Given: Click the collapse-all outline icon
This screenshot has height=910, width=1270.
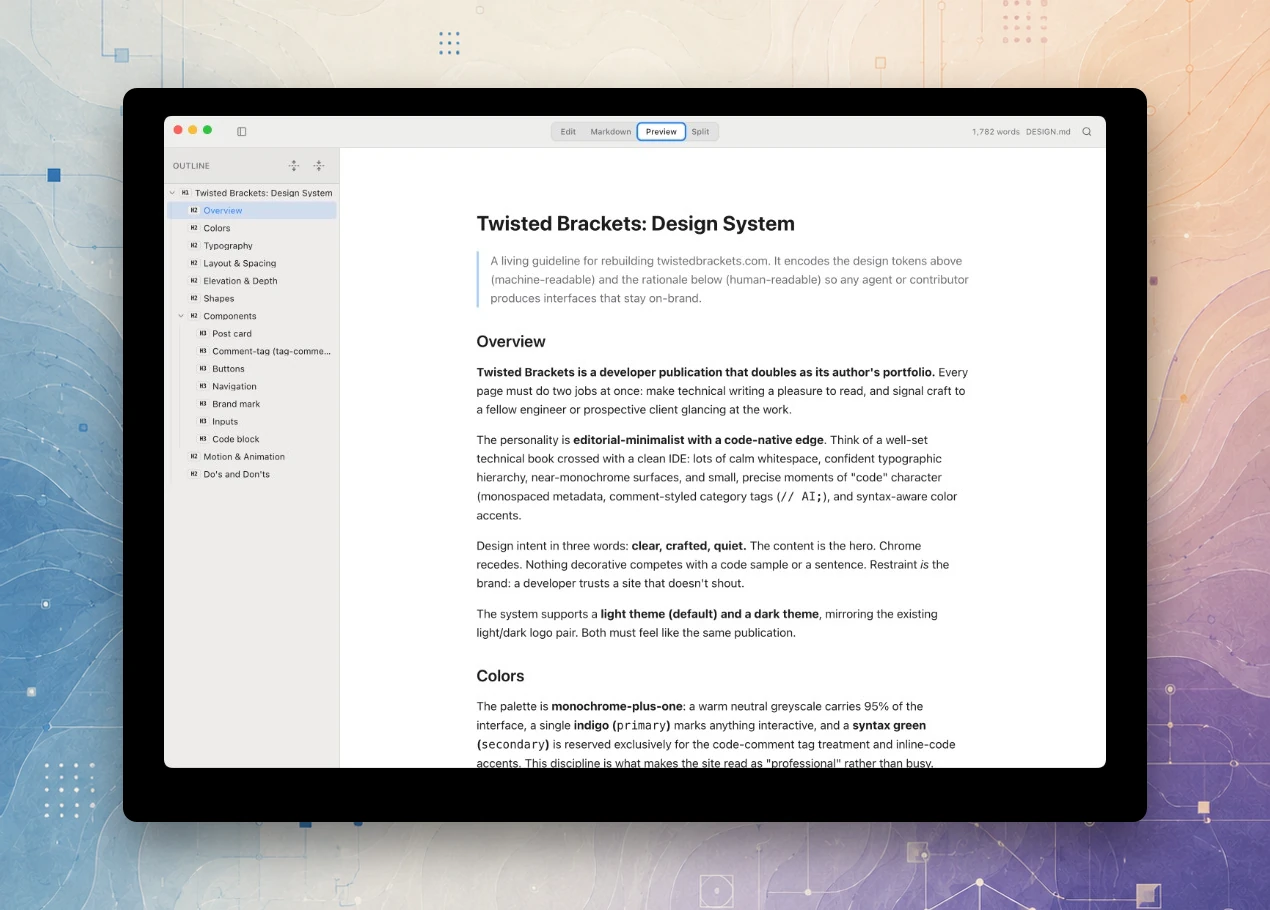Looking at the screenshot, I should (319, 166).
